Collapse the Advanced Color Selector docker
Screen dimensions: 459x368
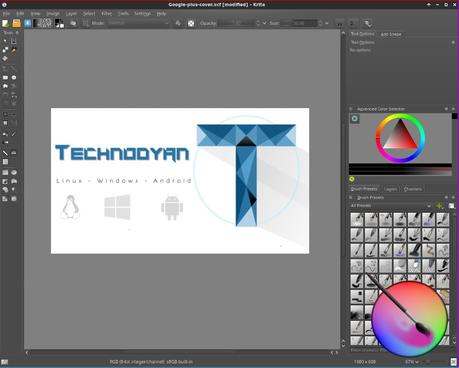point(351,109)
